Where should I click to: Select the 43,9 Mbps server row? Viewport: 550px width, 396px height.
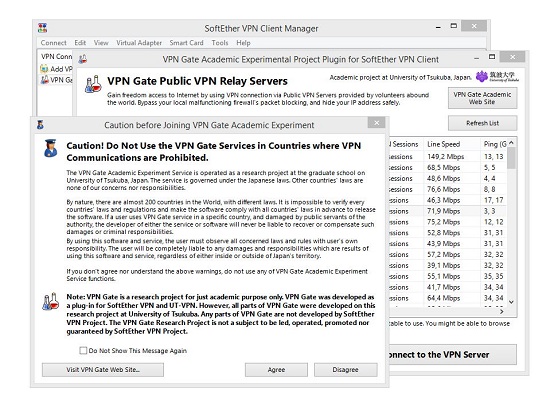448,244
